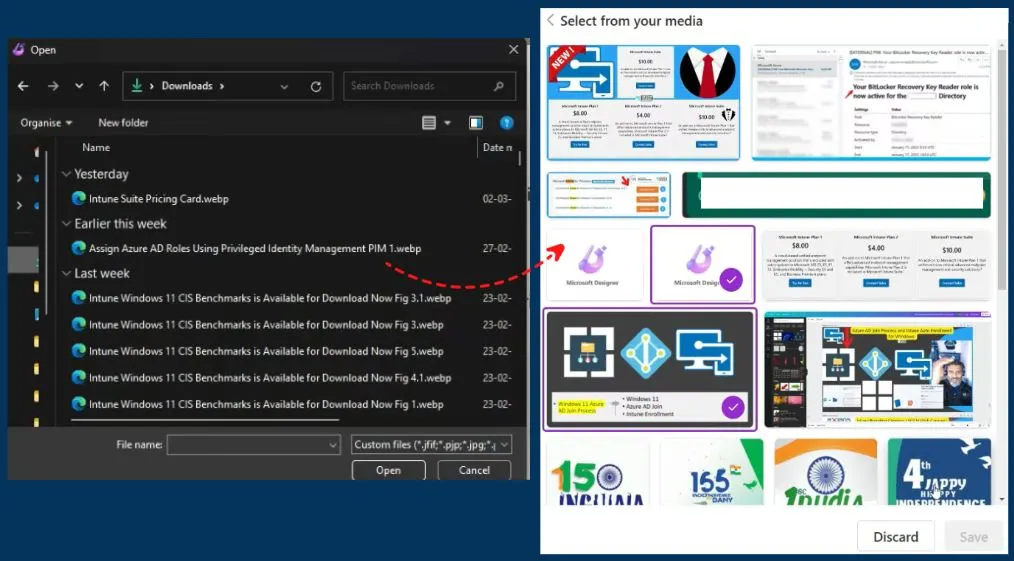Sort by Date modified column
This screenshot has height=561, width=1014.
(x=497, y=148)
